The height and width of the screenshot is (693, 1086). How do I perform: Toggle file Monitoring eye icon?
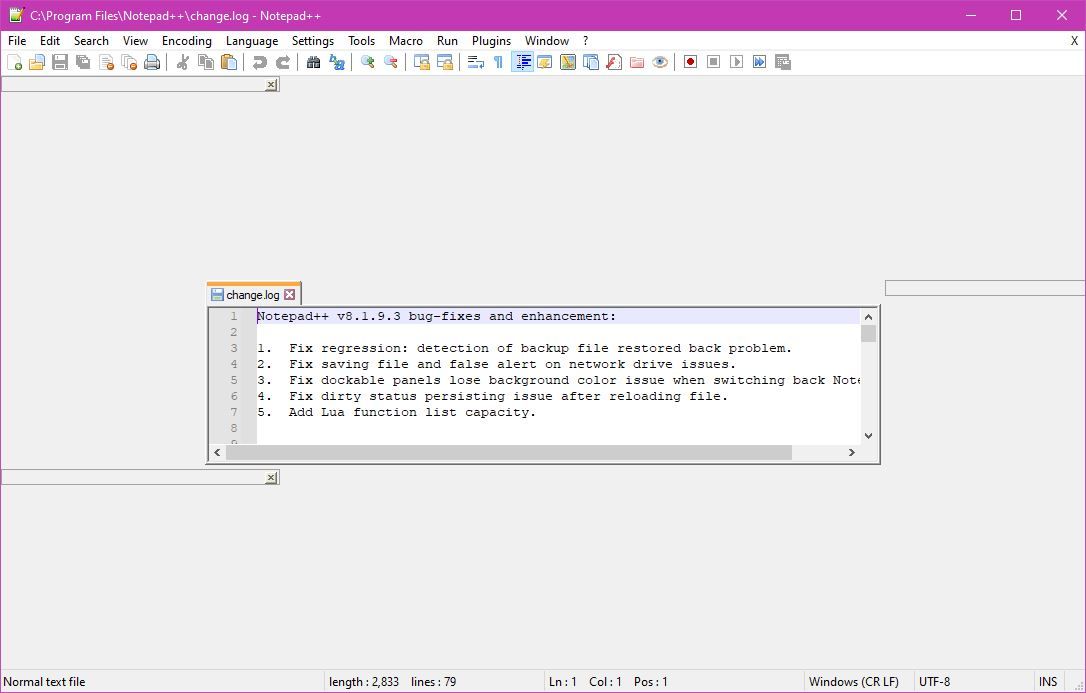coord(660,62)
